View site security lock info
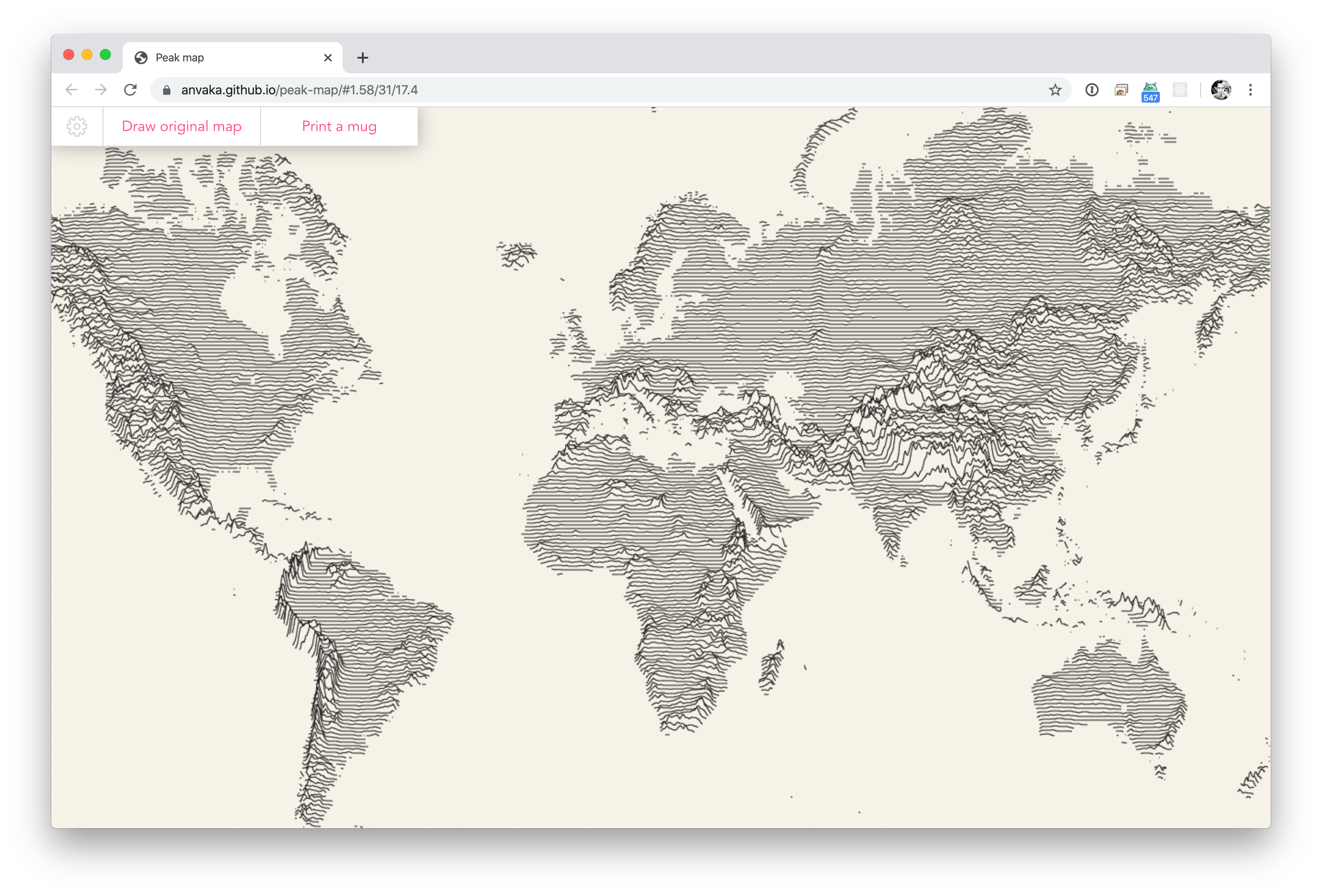 (167, 90)
